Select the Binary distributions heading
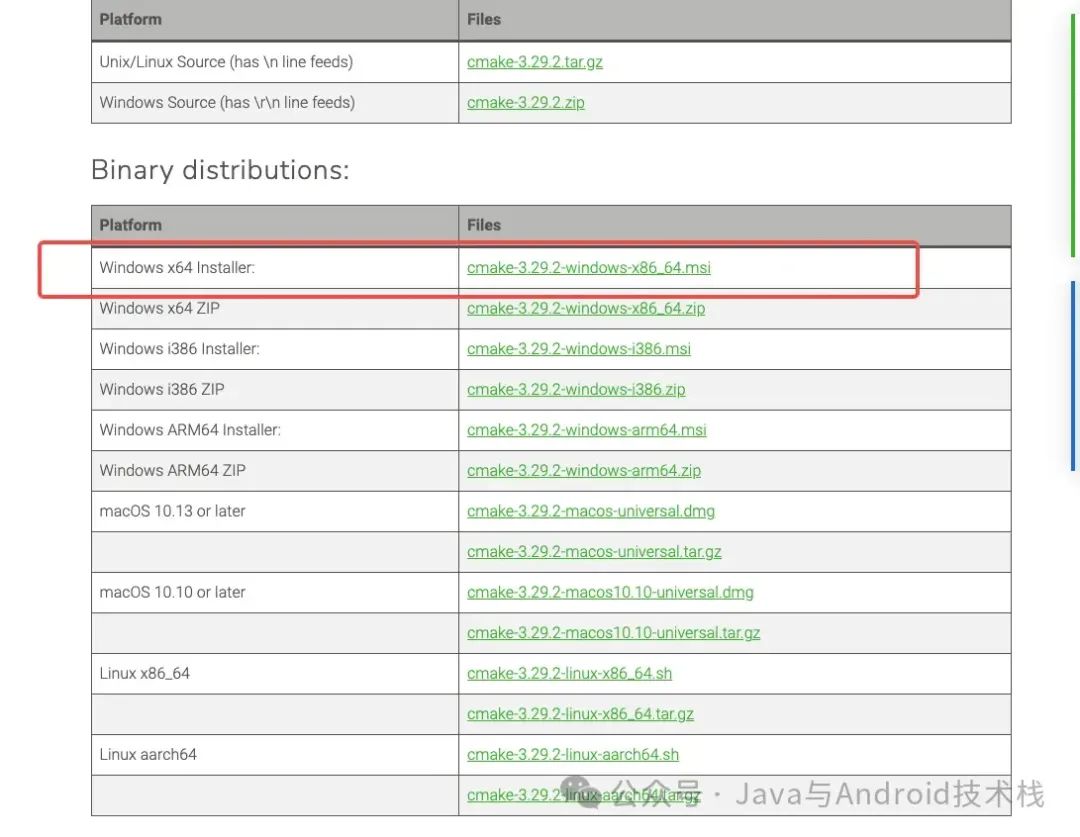The height and width of the screenshot is (837, 1080). 220,170
